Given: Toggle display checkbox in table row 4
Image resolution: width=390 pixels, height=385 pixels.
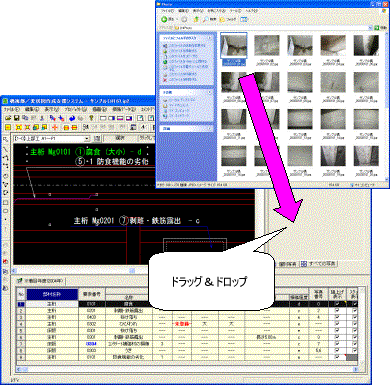Looking at the screenshot, I should pyautogui.click(x=337, y=324).
